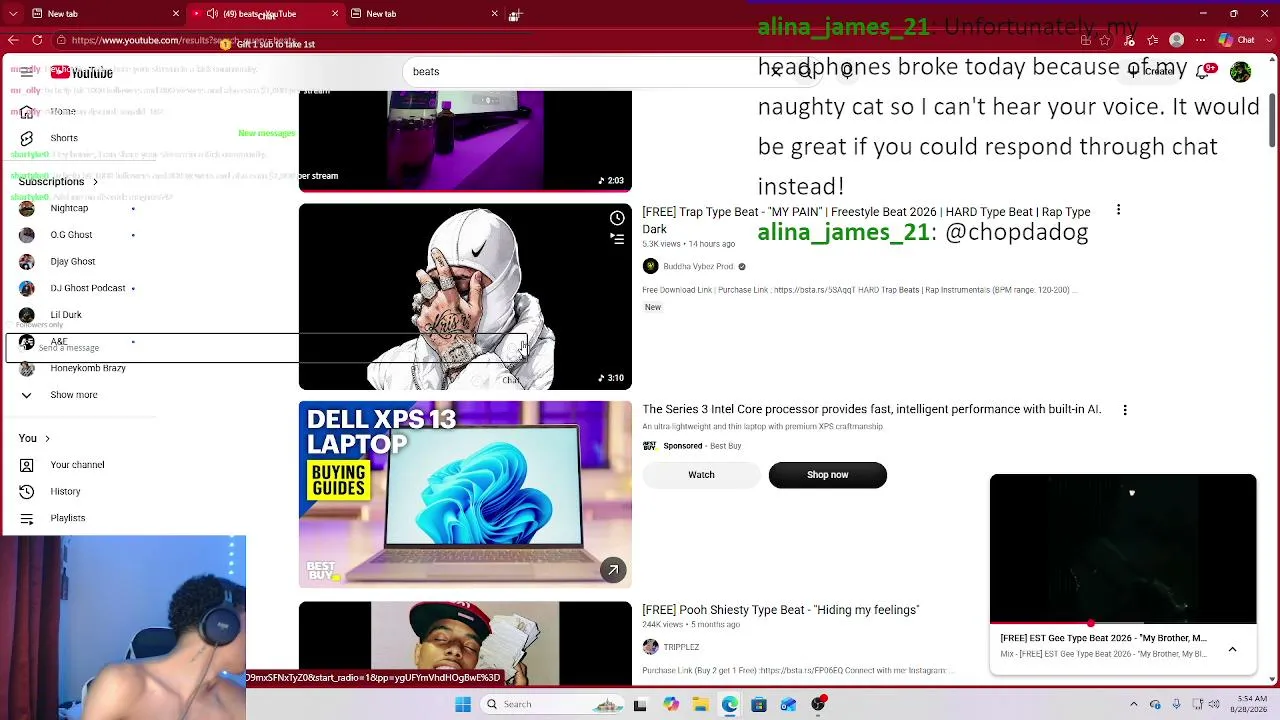Play the MY PAIN video thumbnail

465,297
